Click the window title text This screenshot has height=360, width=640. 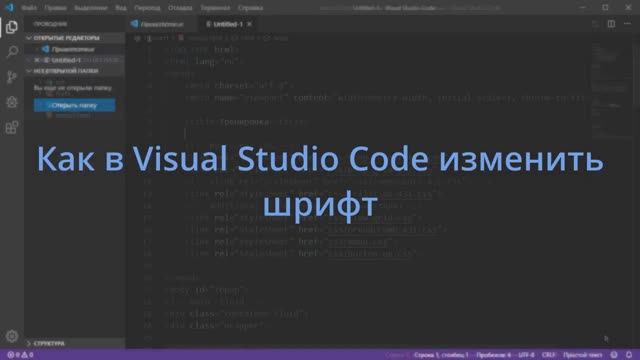(x=394, y=8)
